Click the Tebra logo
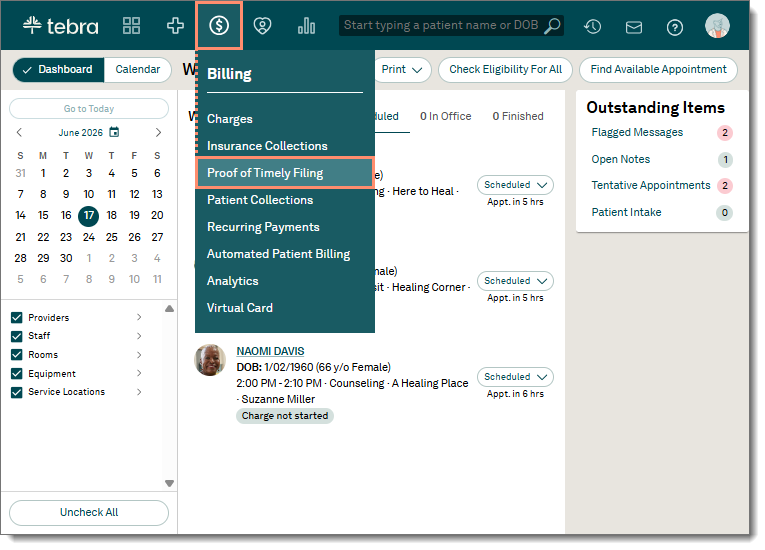This screenshot has width=765, height=550. tap(60, 25)
